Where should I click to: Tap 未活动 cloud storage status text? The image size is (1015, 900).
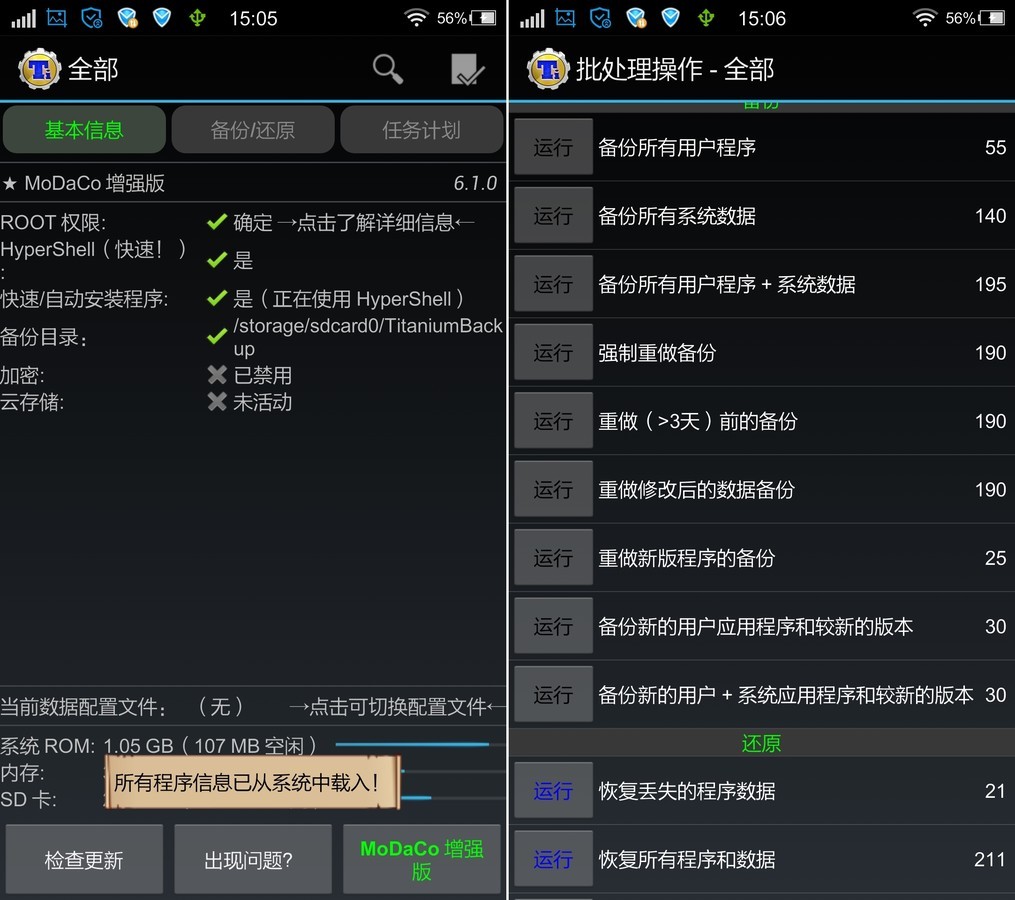coord(262,402)
